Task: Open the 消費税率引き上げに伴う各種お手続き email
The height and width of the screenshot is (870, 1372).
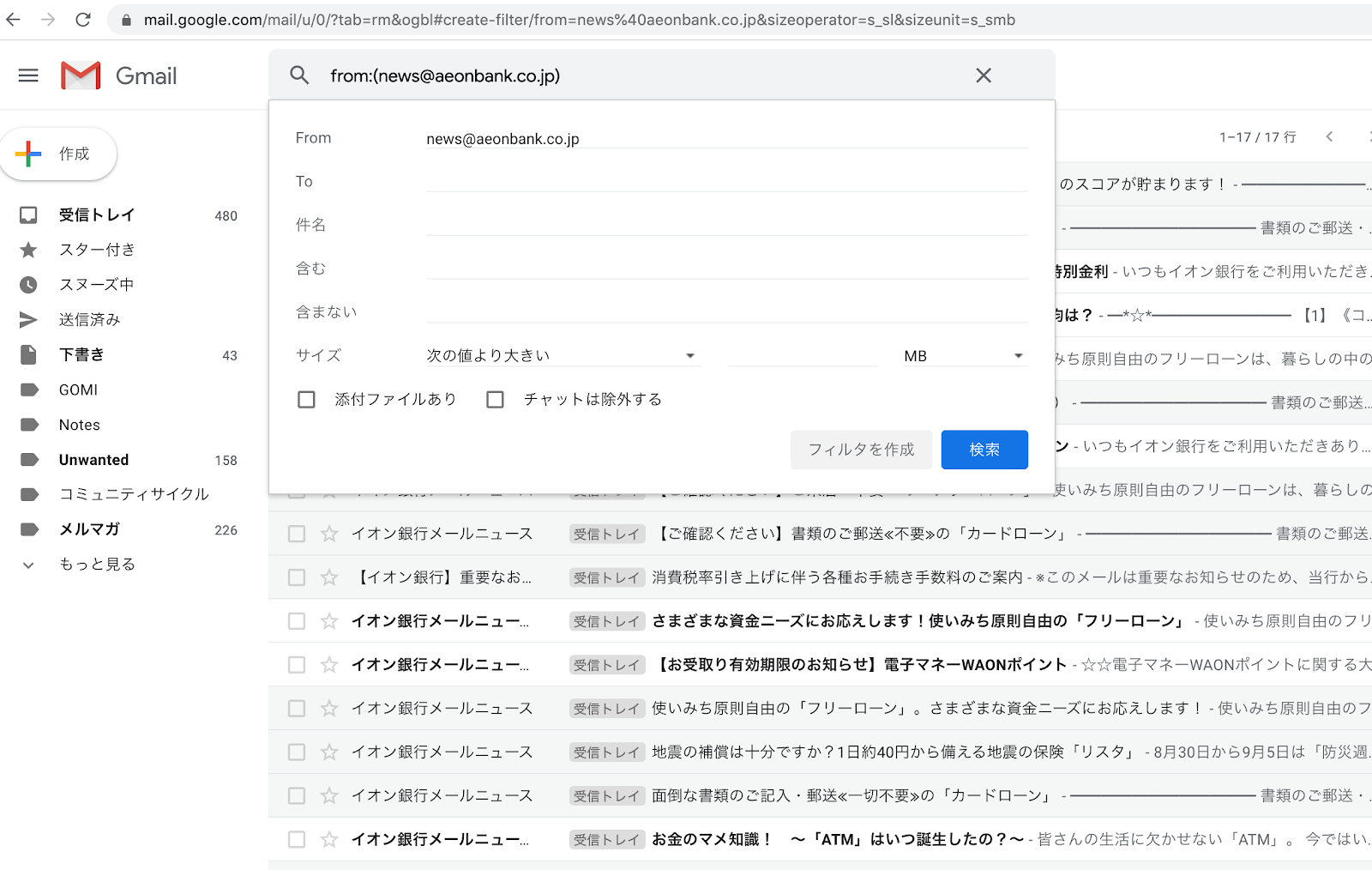Action: 820,577
